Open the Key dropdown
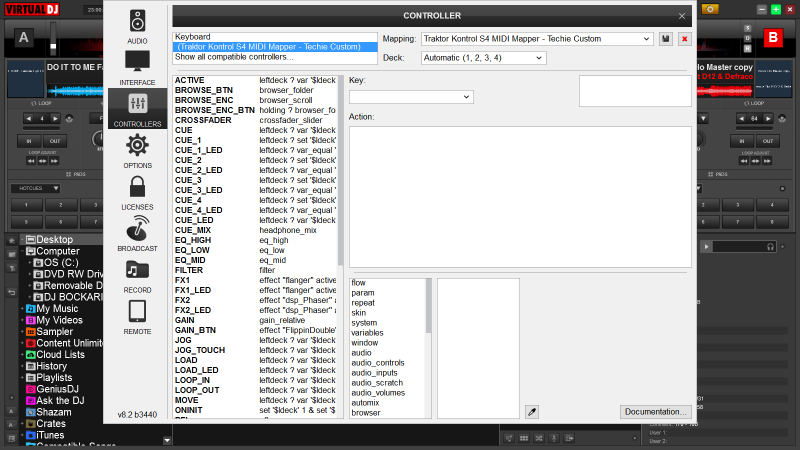This screenshot has height=450, width=800. pos(411,97)
